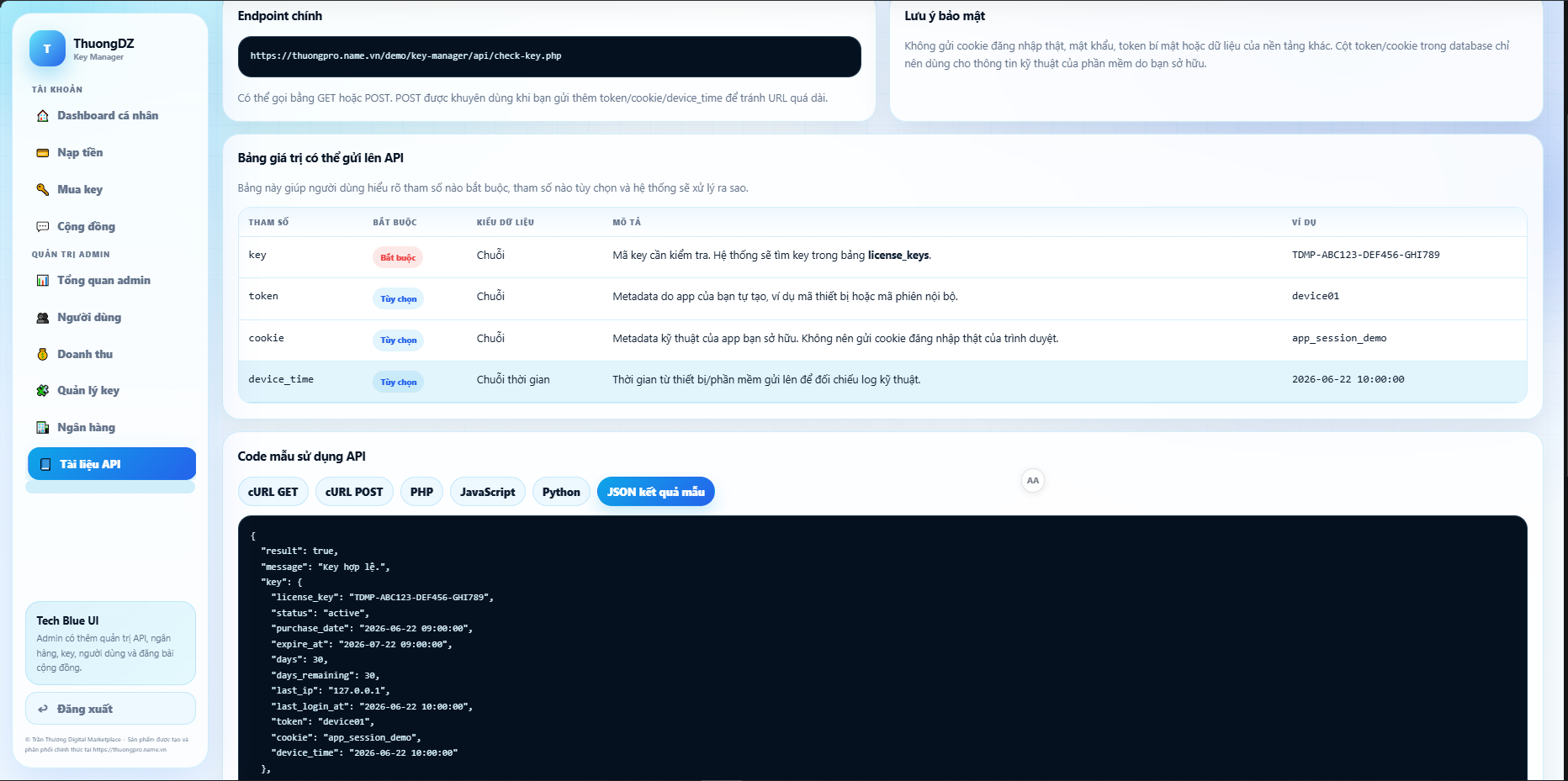Click example value TDMP-ABC123-DEF456-GHI789 in table
The width and height of the screenshot is (1568, 781).
point(1365,255)
